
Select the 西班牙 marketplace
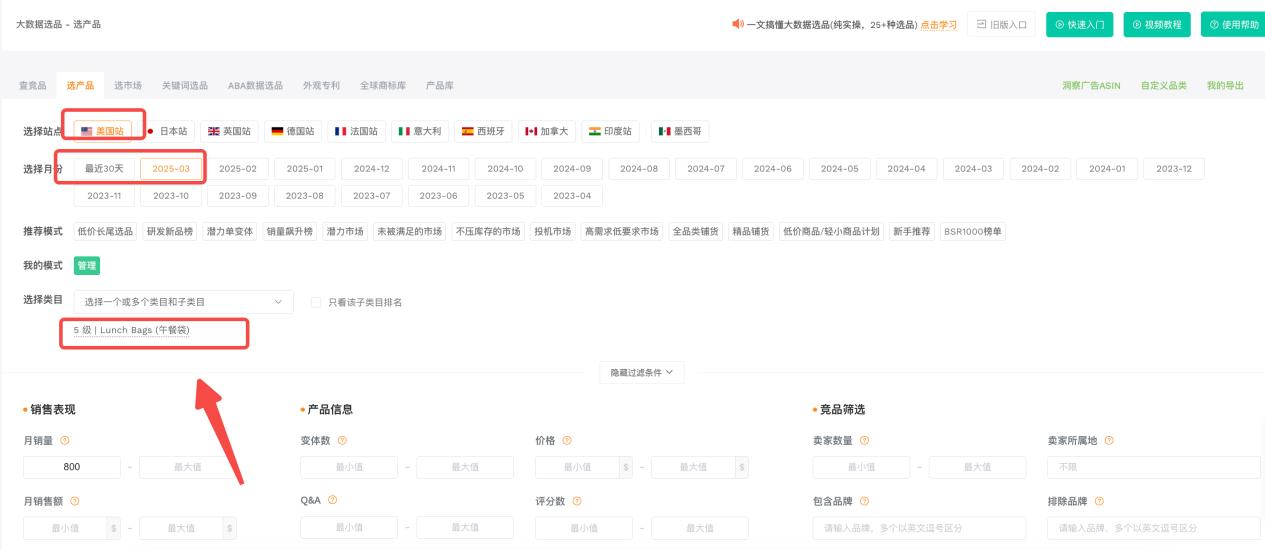pos(483,131)
